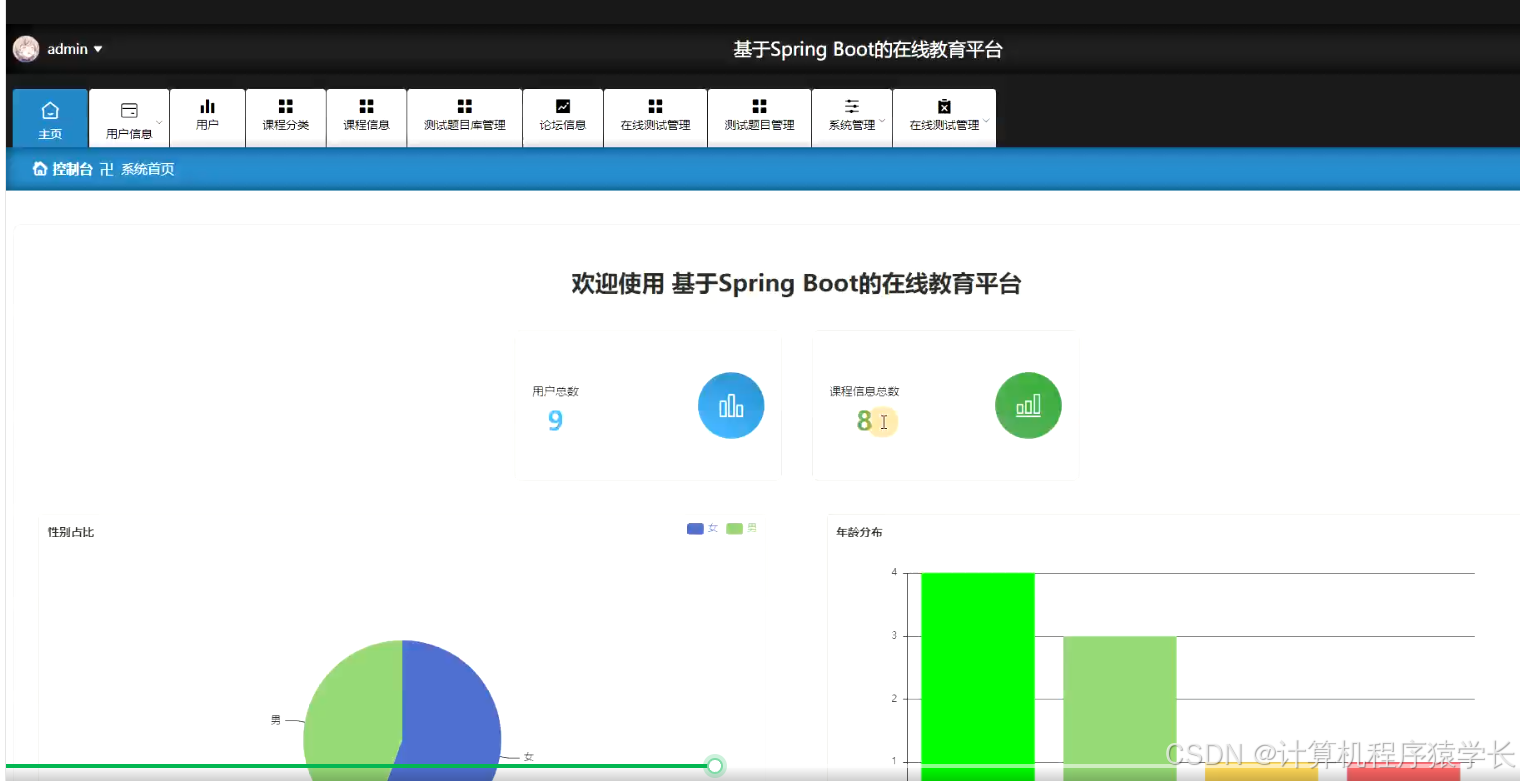Click the admin avatar image
Screen dimensions: 1520x781
[x=26, y=49]
